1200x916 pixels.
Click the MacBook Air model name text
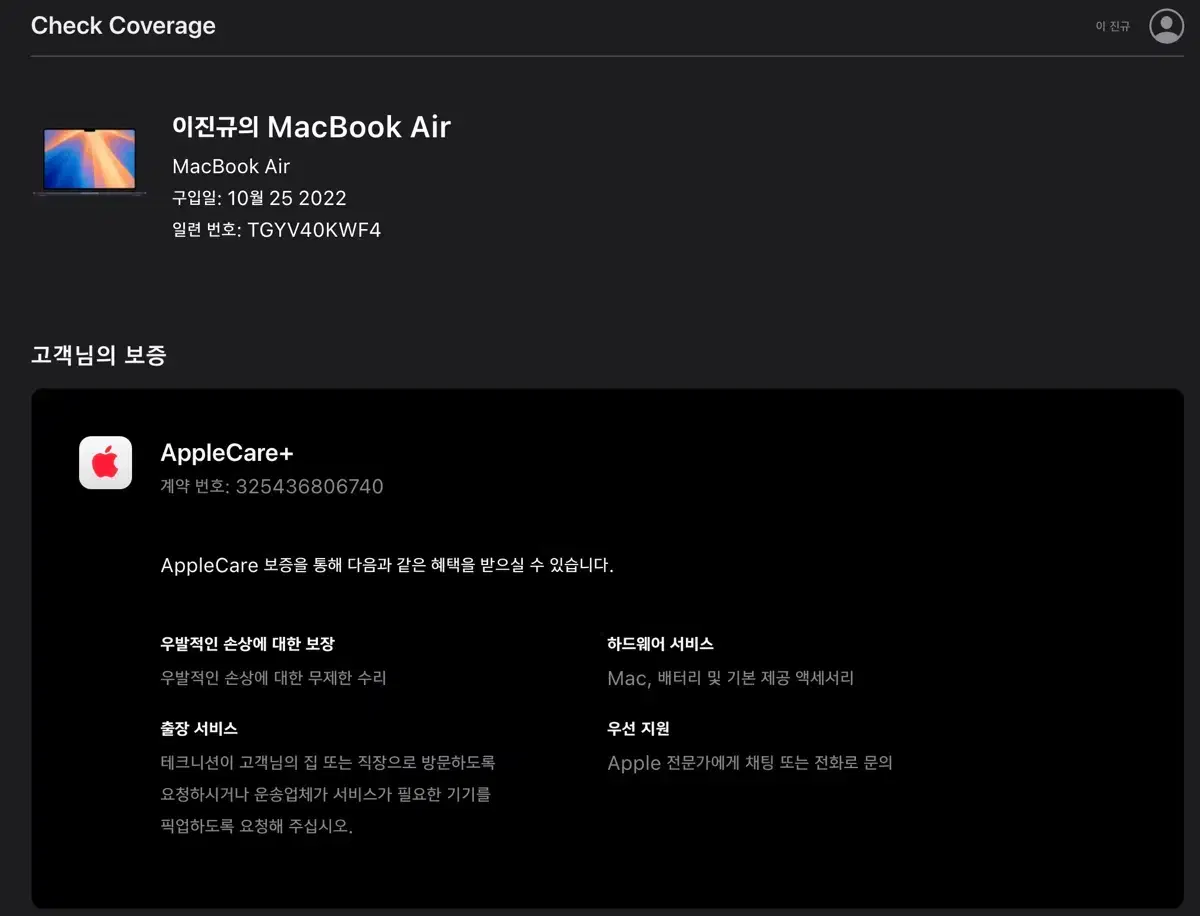pos(231,166)
